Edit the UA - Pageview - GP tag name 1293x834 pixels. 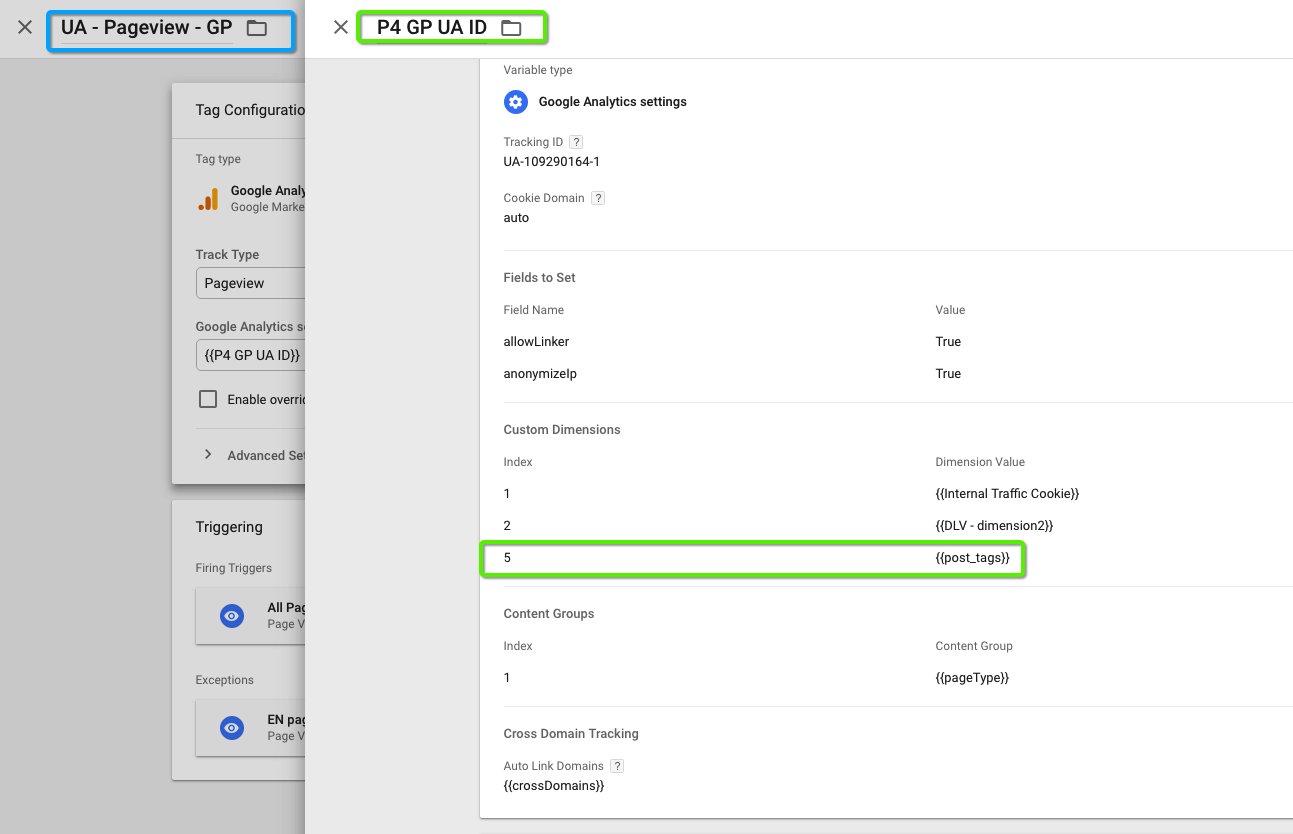pyautogui.click(x=146, y=28)
